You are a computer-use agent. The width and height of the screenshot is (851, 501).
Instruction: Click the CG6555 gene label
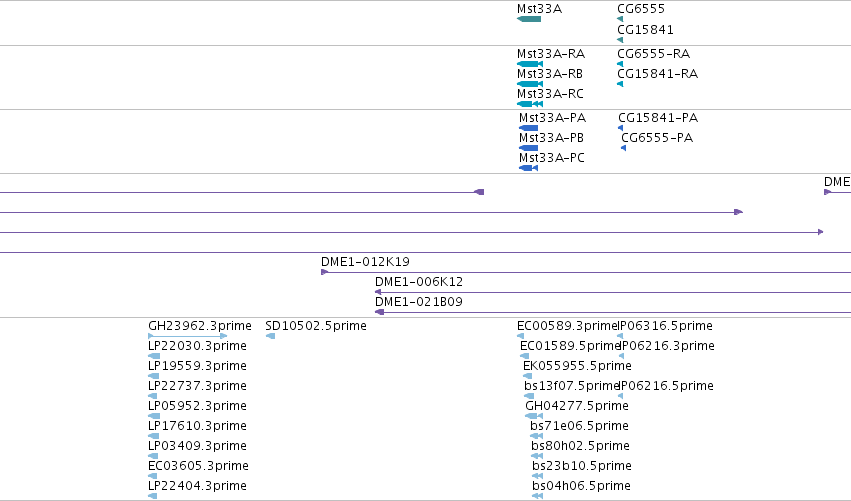(x=641, y=9)
